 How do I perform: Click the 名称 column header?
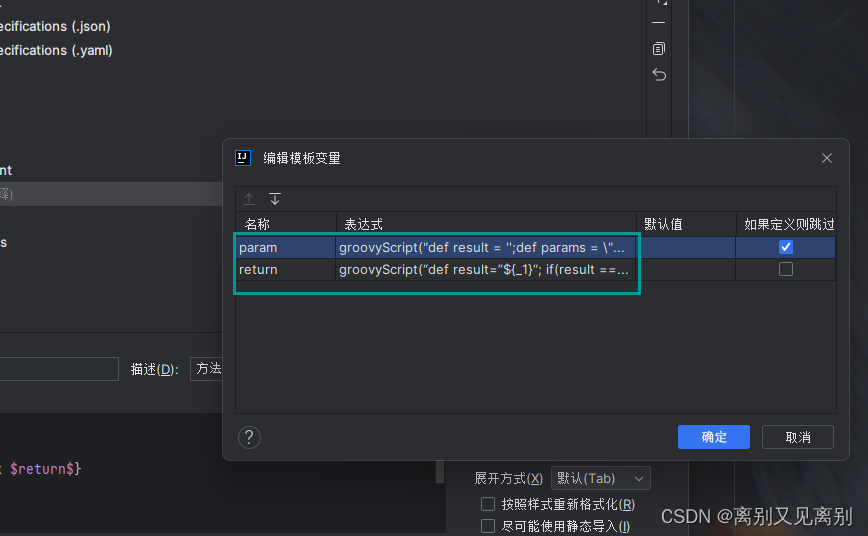coord(286,224)
